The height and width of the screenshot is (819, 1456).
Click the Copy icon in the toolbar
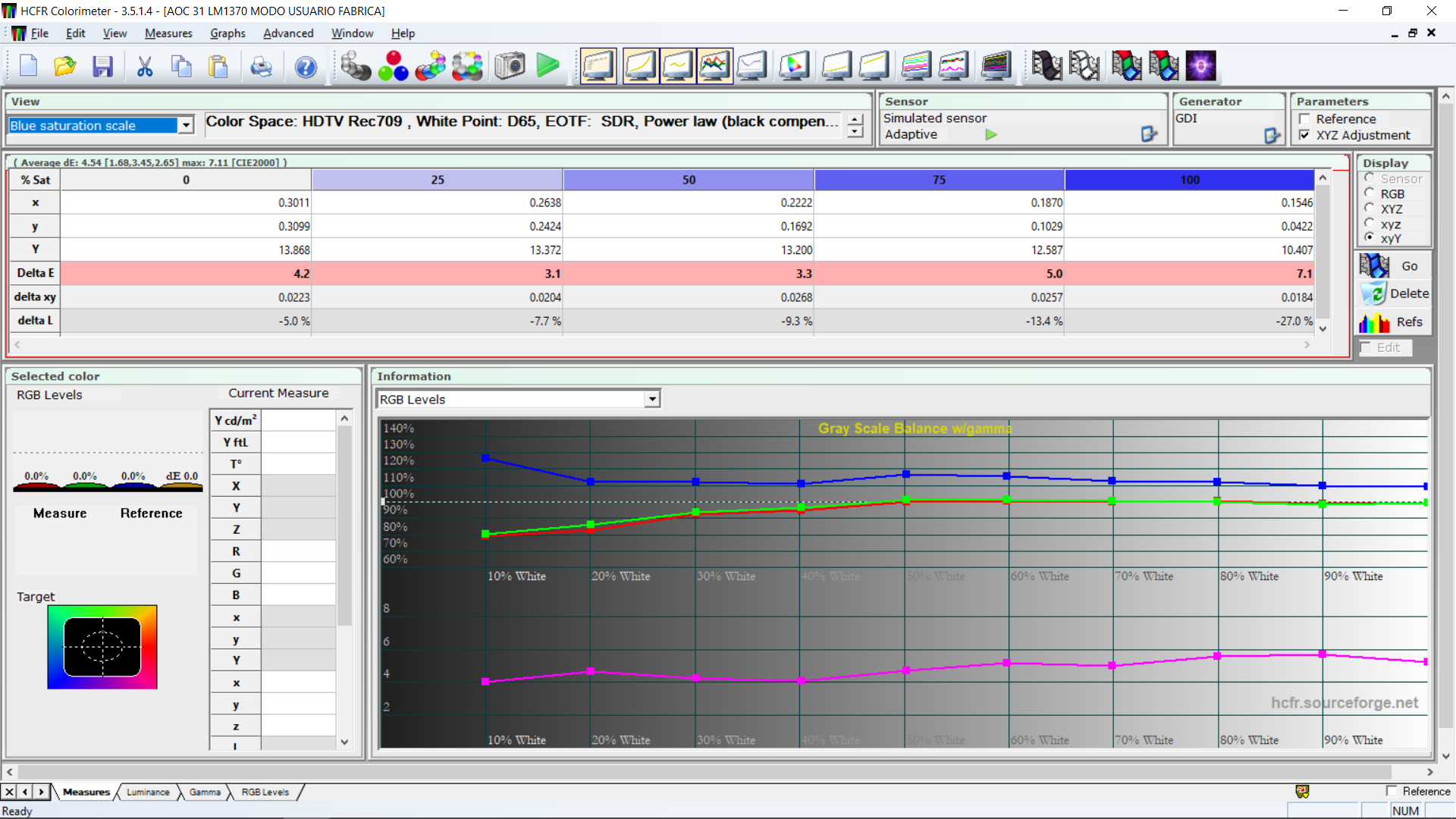[x=181, y=67]
